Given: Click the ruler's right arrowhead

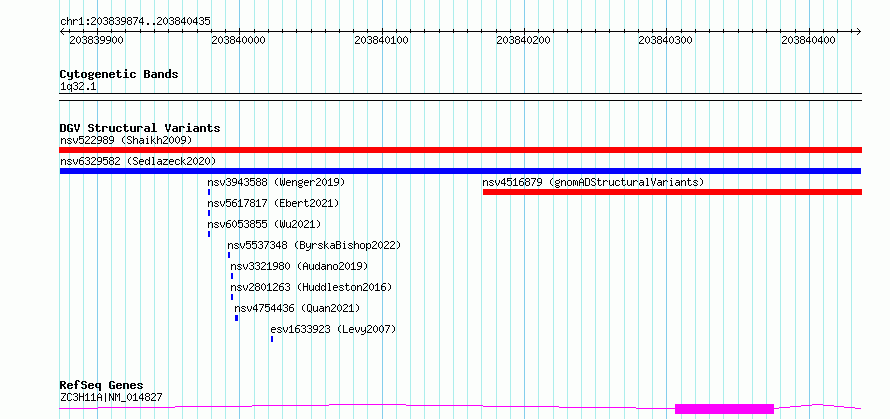Looking at the screenshot, I should [x=858, y=32].
